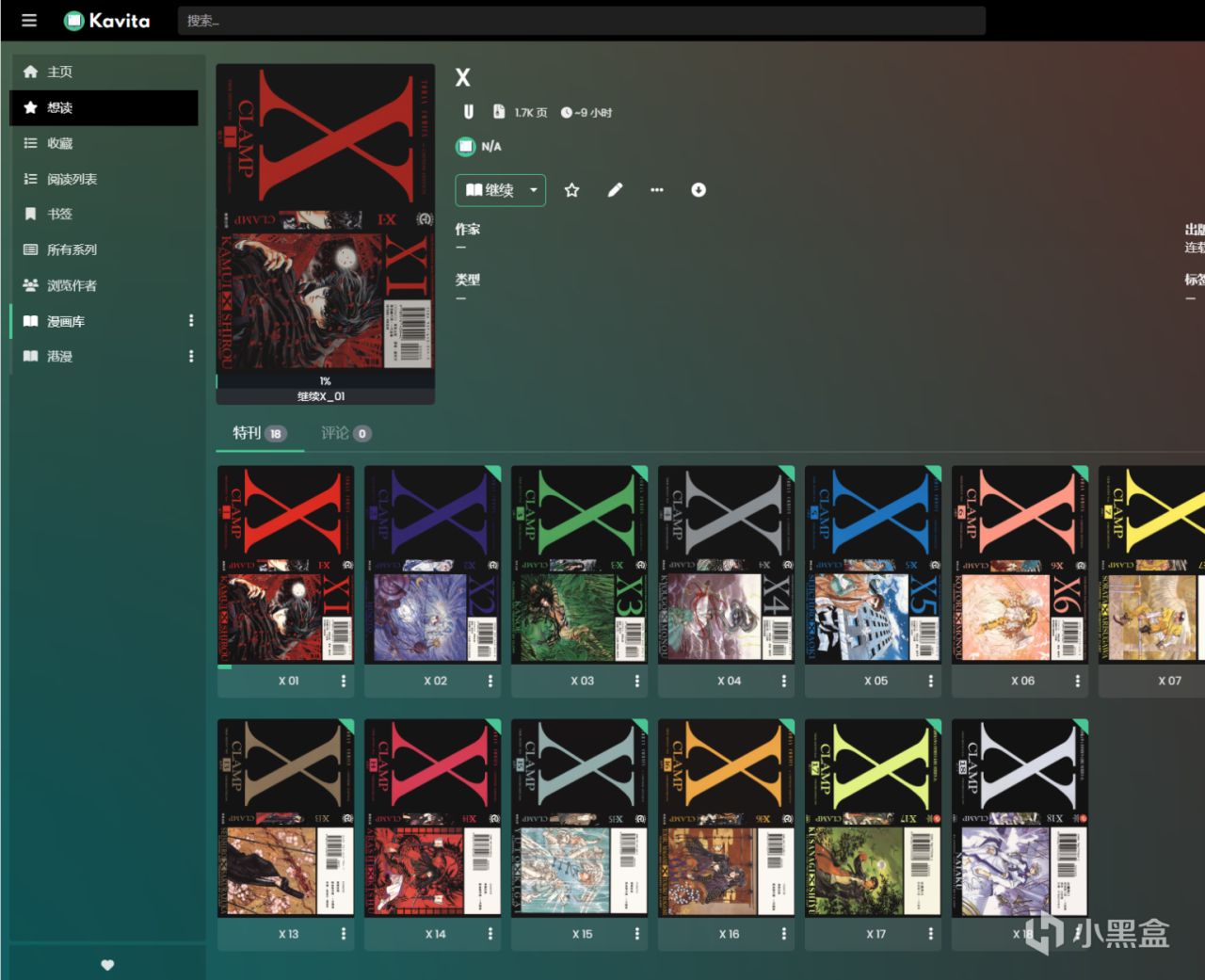
Task: Switch to the 特刊 tab
Action: (259, 433)
